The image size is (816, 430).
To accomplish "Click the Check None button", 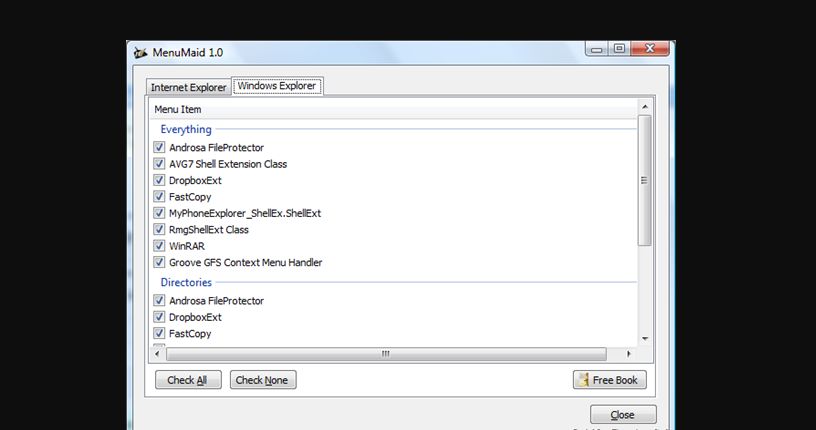I will click(x=263, y=380).
